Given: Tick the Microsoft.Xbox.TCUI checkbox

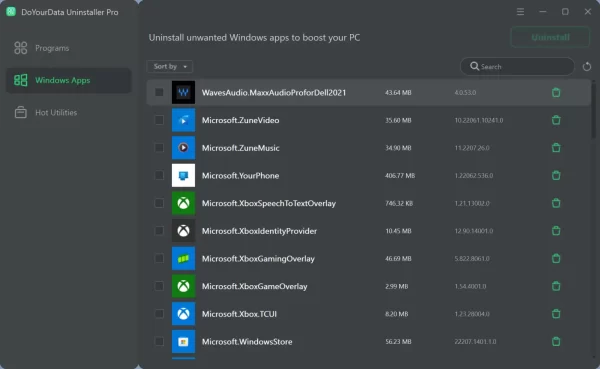Looking at the screenshot, I should pos(159,313).
